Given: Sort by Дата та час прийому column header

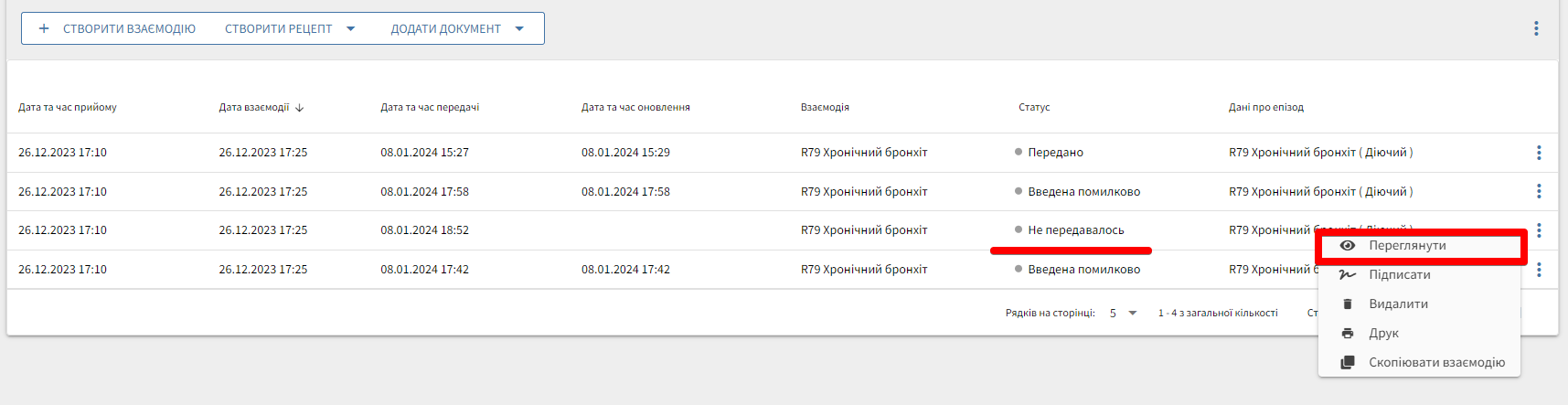Looking at the screenshot, I should 68,108.
